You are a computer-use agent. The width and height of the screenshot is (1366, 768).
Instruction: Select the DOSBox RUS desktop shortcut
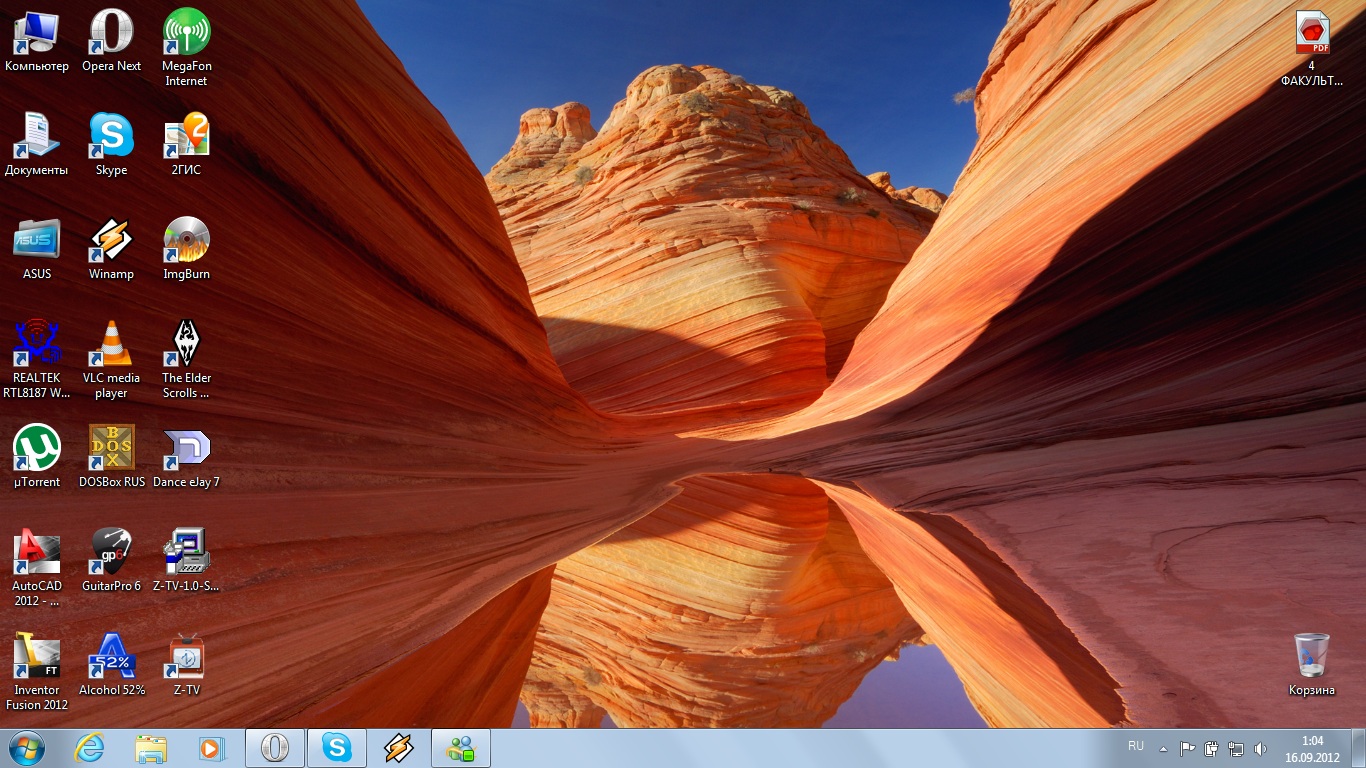pyautogui.click(x=111, y=457)
